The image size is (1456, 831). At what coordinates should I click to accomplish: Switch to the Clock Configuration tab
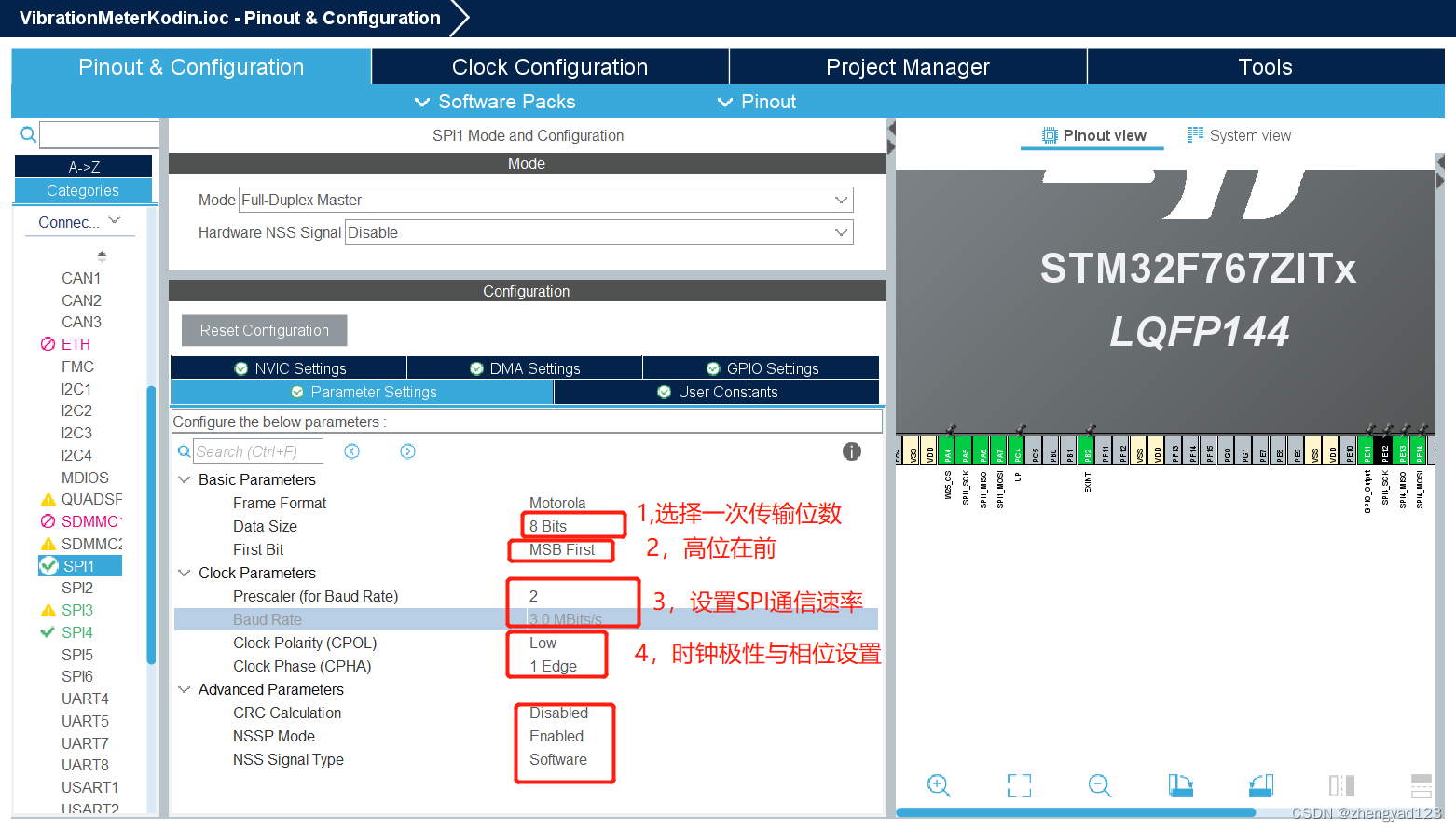[550, 67]
